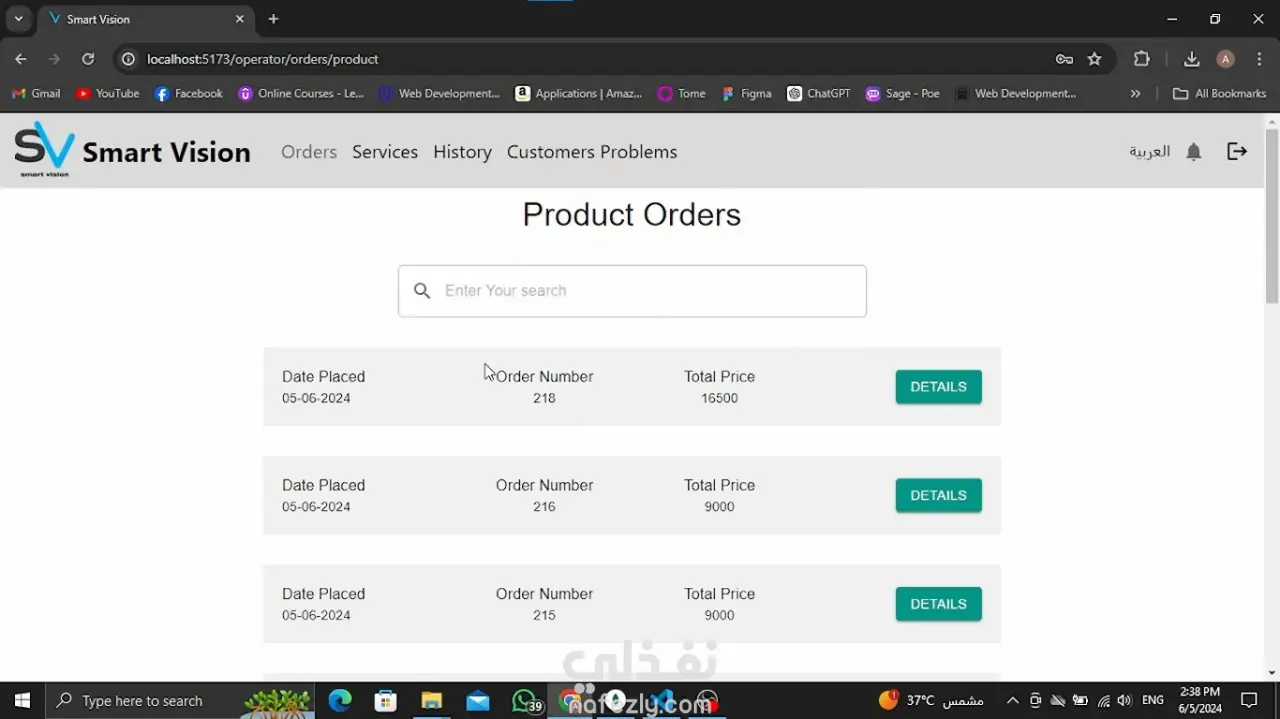Open Applications Amazon bookmark
The width and height of the screenshot is (1280, 719).
pyautogui.click(x=578, y=93)
